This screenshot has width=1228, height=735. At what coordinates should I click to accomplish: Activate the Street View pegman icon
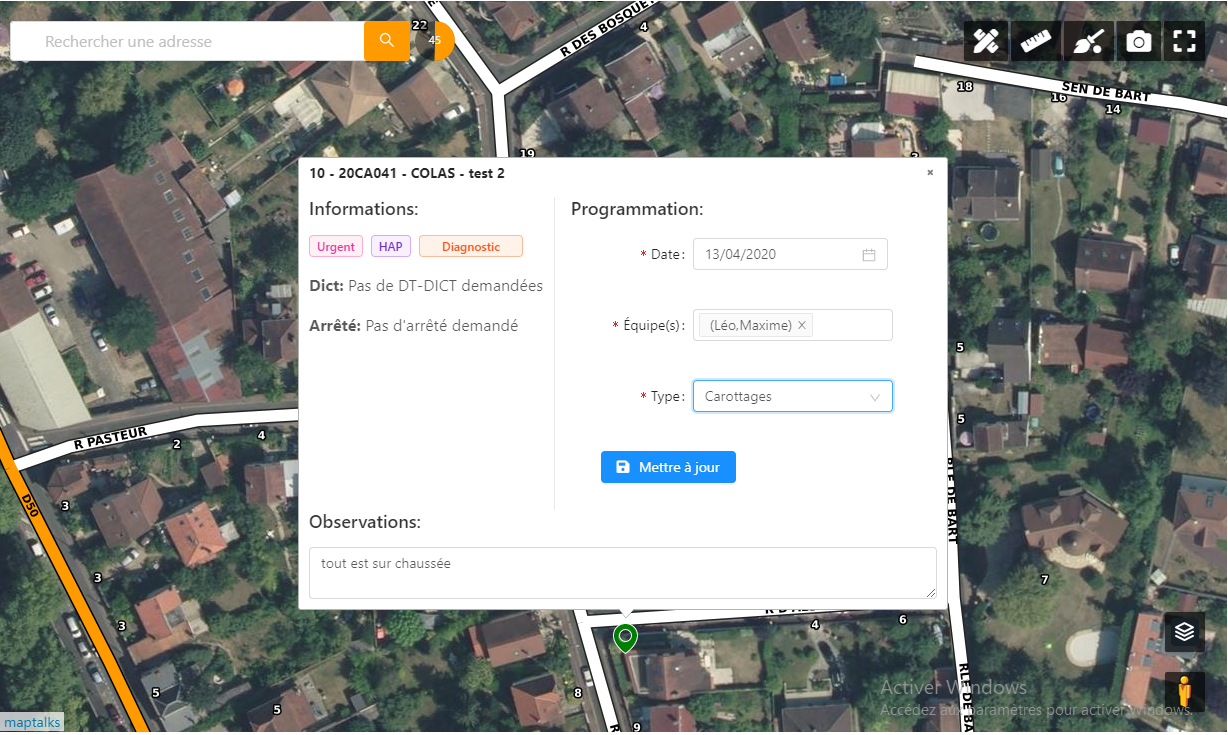(x=1184, y=691)
